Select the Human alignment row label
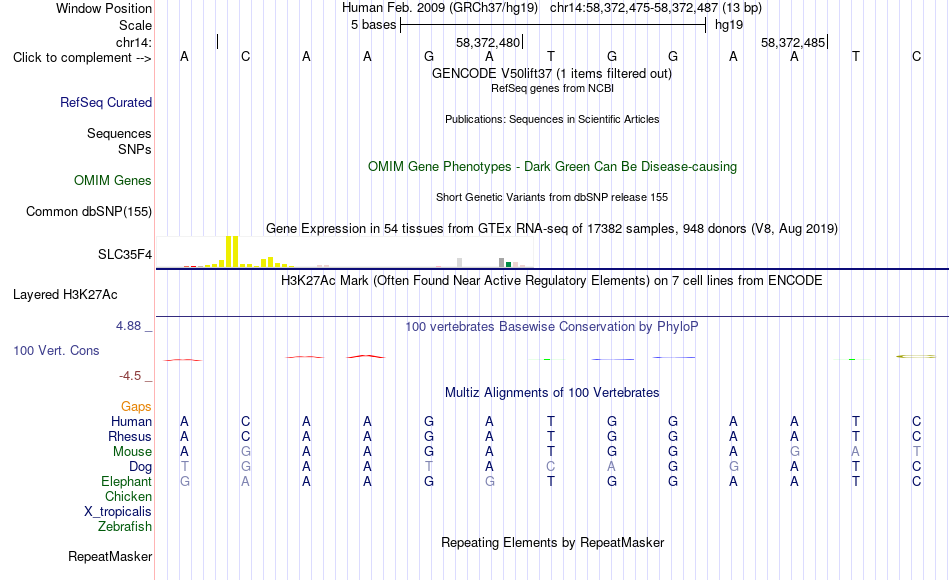The image size is (950, 580). tap(131, 421)
